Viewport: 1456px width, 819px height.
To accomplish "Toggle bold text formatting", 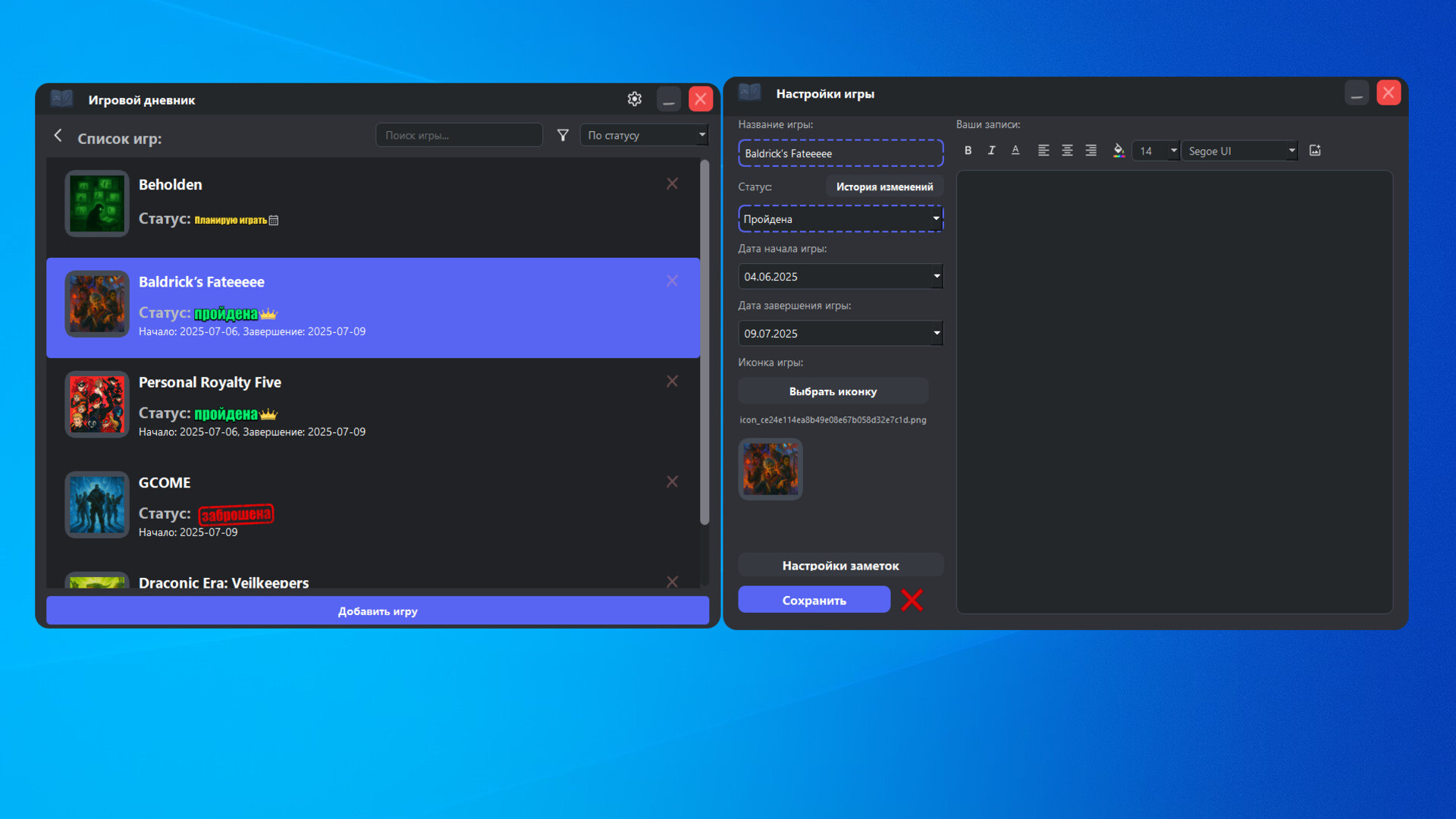I will tap(968, 151).
